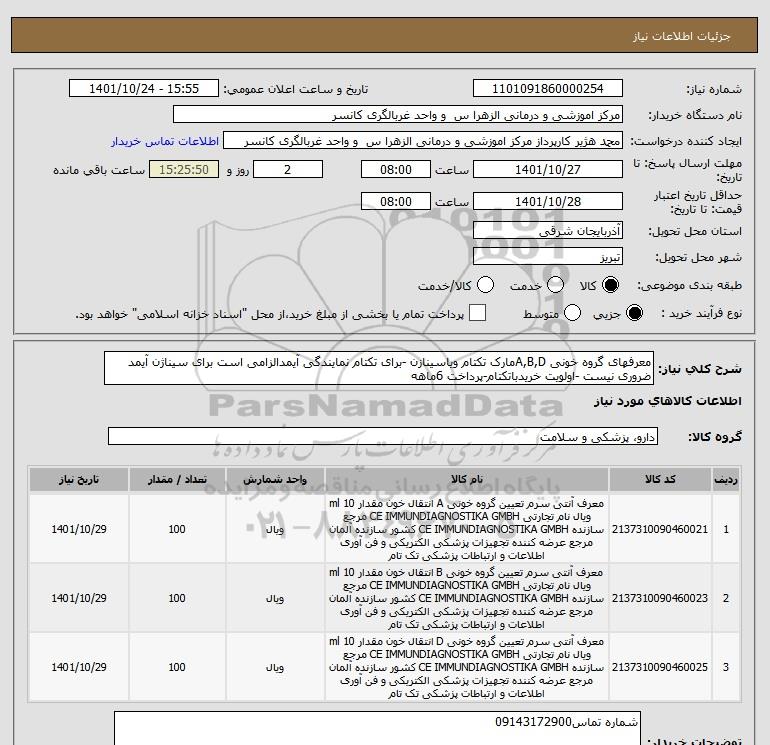Click the اطلاعات کالاهای مورد نیاز section heading

pos(667,401)
